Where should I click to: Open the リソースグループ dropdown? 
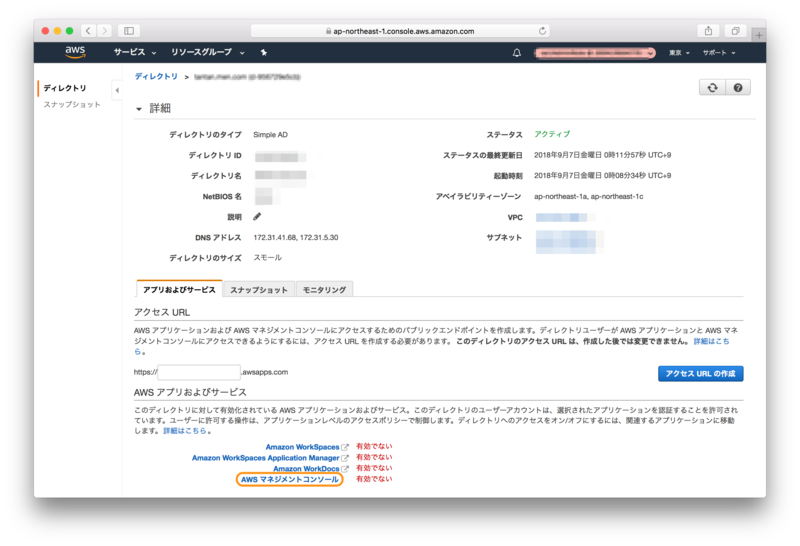(x=208, y=53)
